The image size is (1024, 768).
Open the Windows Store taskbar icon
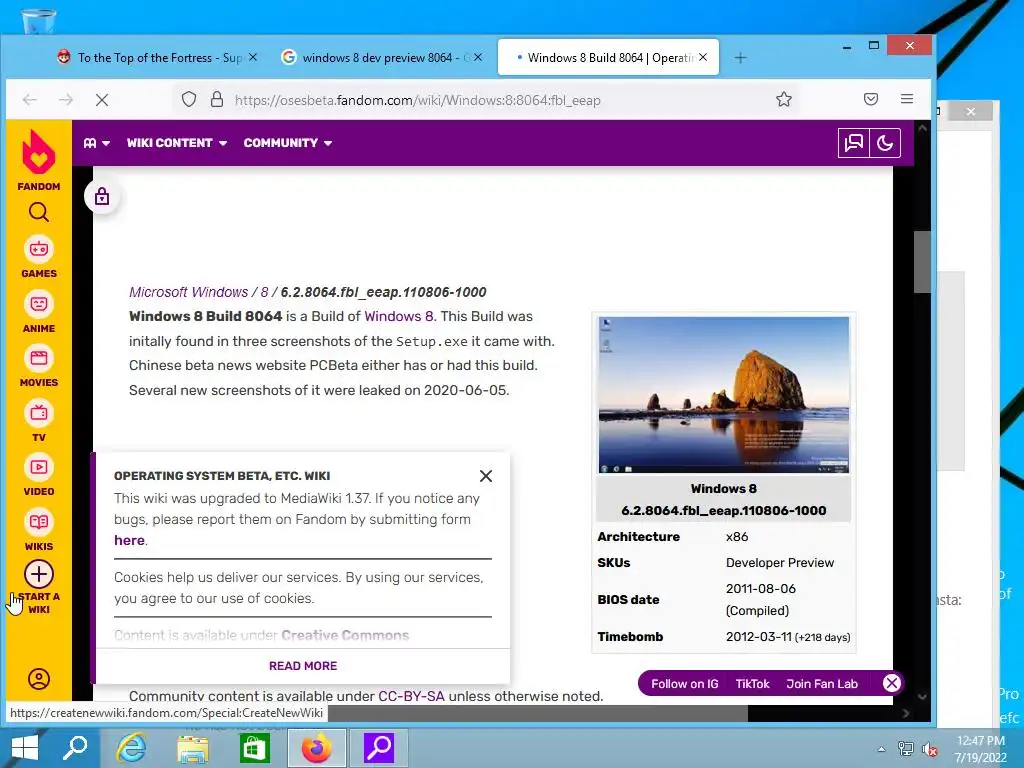tap(254, 748)
